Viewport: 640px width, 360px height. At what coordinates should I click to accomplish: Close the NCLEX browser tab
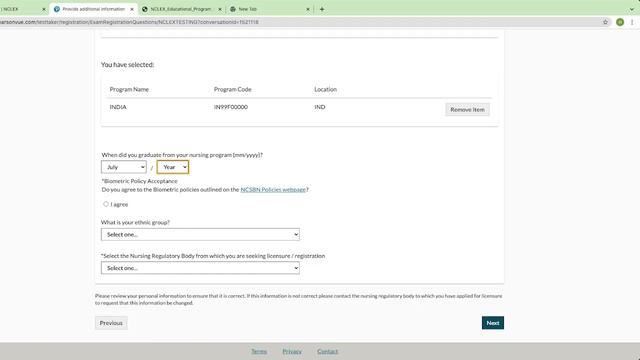point(44,9)
